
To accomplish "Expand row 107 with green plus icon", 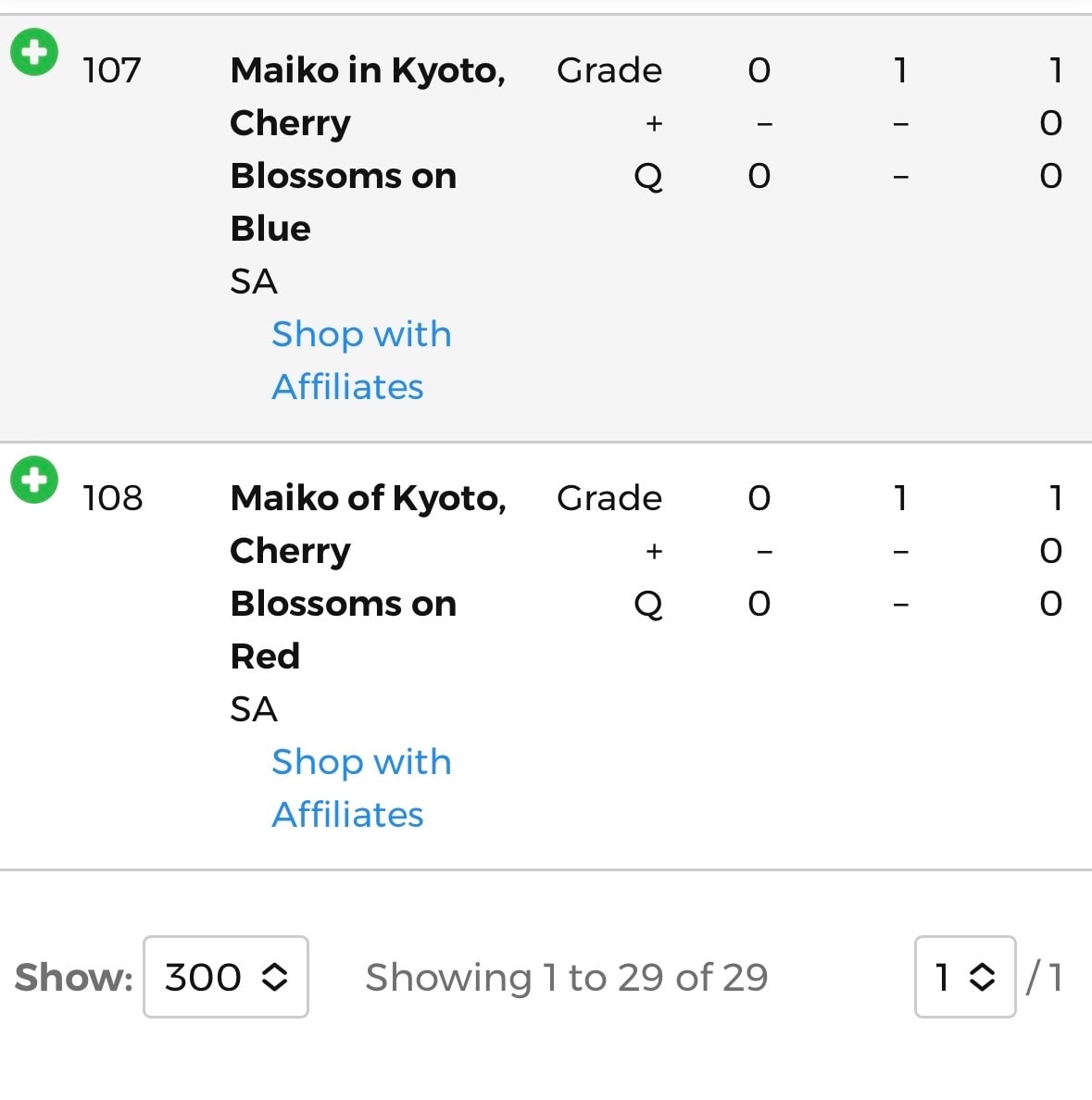I will [33, 52].
